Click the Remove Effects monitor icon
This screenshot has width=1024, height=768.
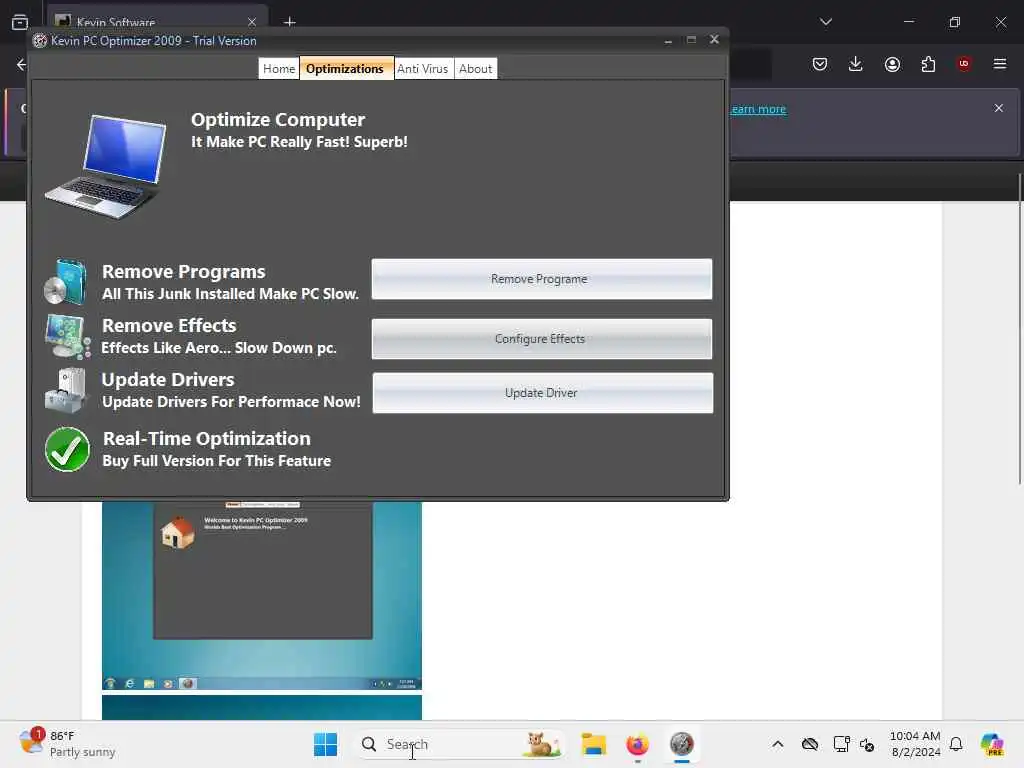[67, 336]
